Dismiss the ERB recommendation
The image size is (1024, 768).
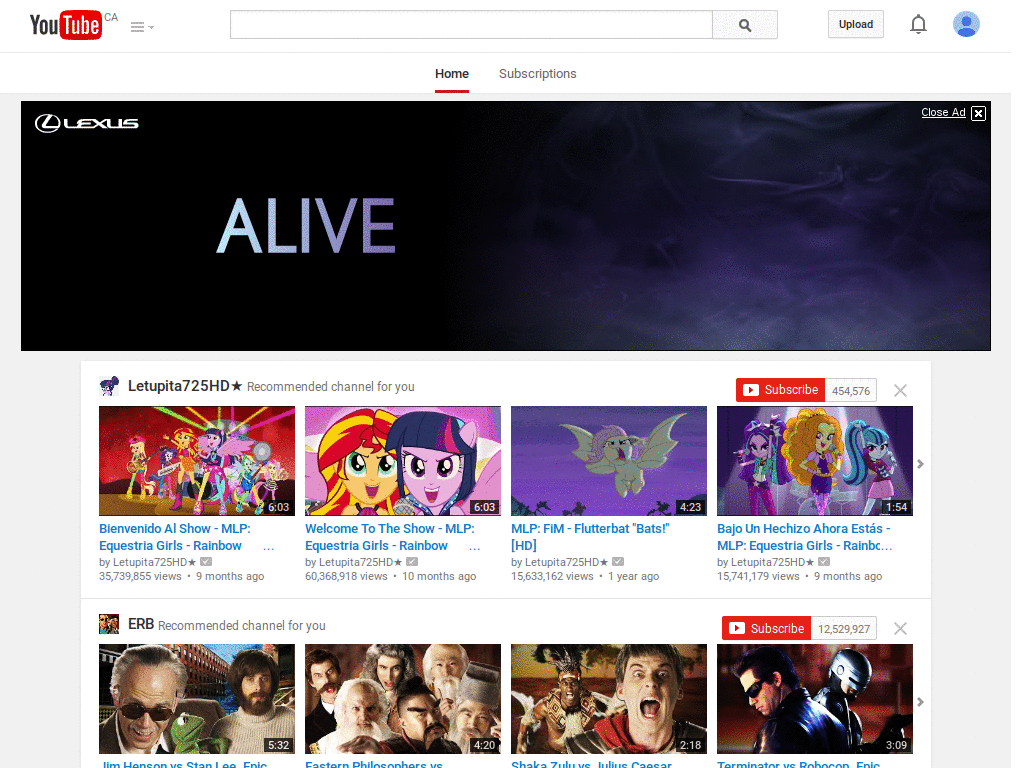click(x=900, y=628)
